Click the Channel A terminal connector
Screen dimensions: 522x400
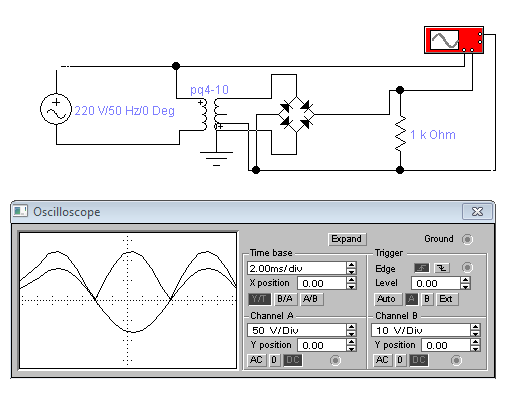pyautogui.click(x=335, y=360)
